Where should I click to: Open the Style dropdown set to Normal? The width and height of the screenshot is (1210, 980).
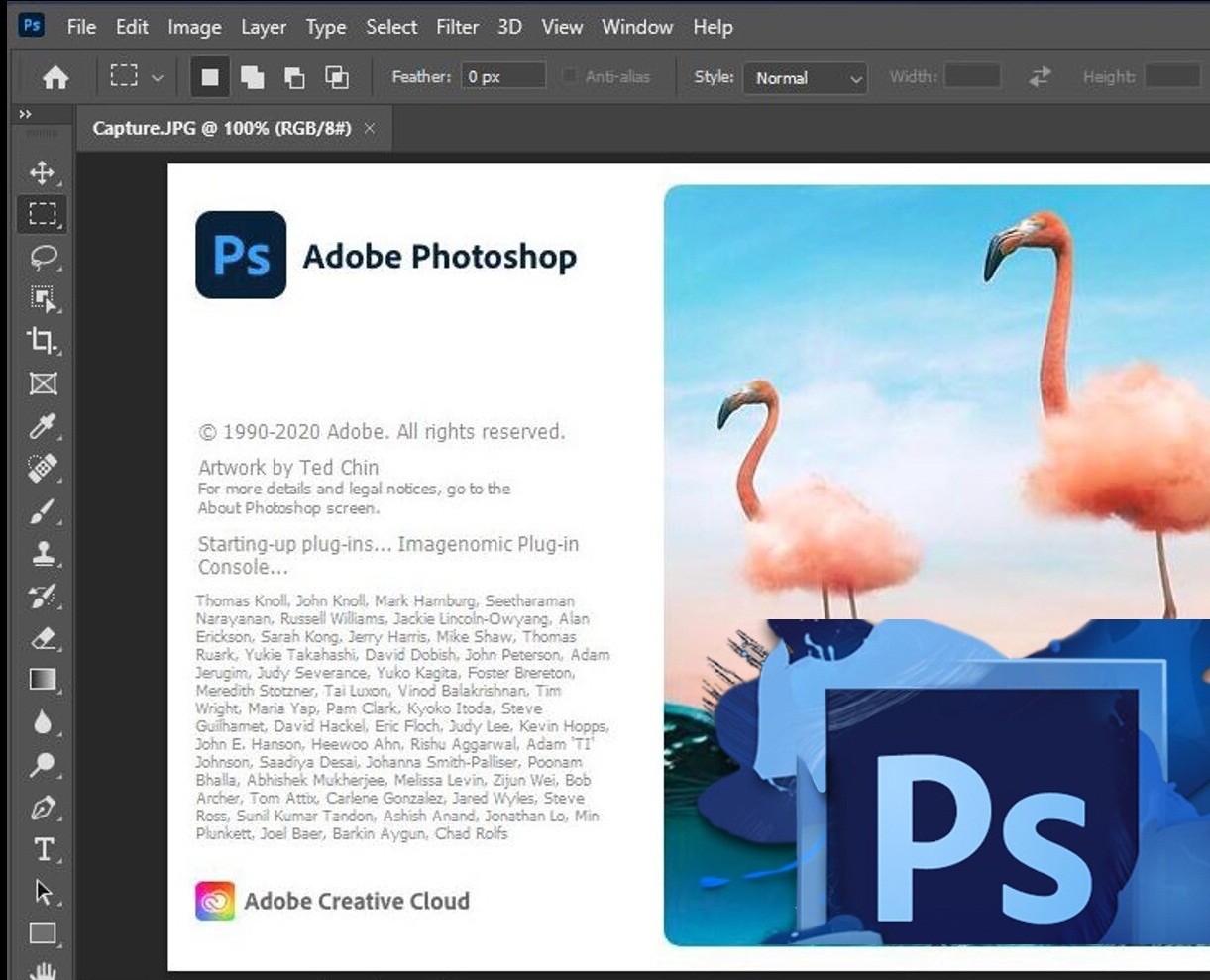[806, 78]
